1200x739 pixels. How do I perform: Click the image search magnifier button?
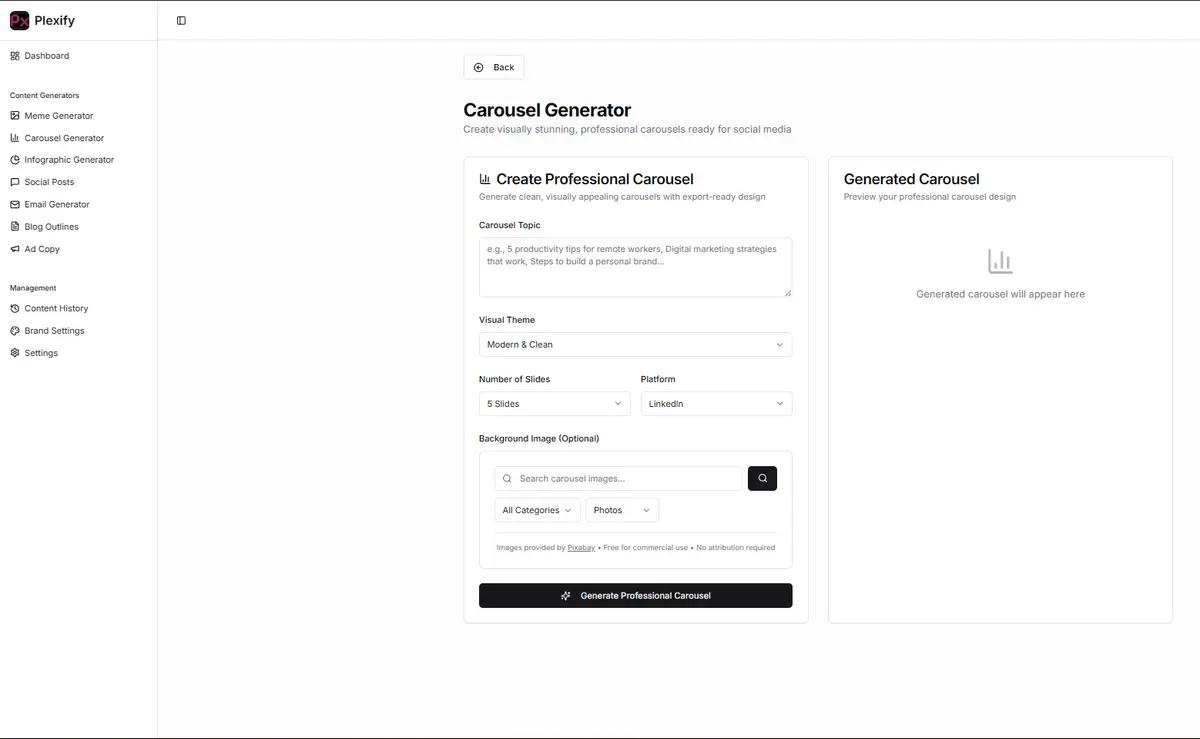(x=762, y=478)
